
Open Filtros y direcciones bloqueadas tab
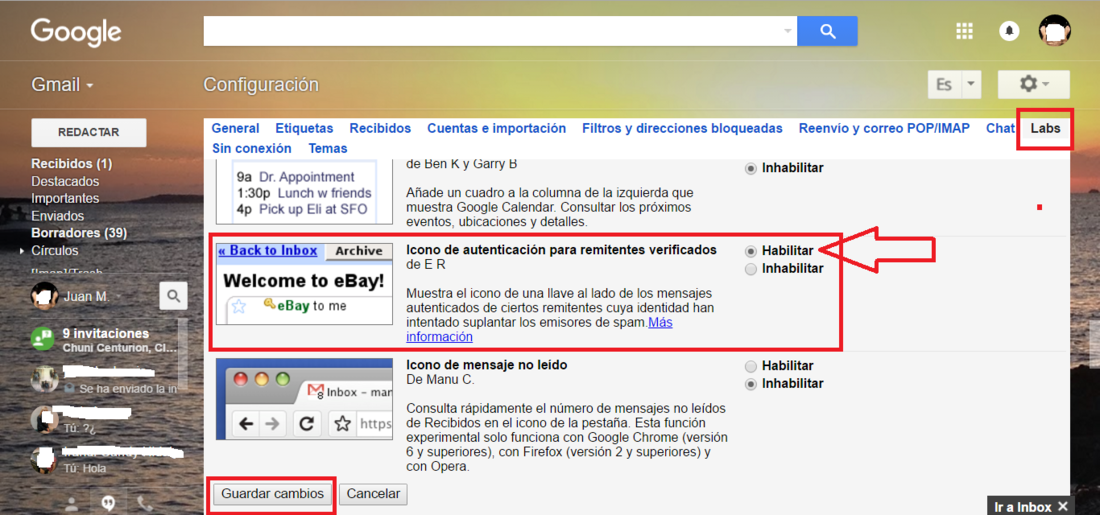[682, 128]
